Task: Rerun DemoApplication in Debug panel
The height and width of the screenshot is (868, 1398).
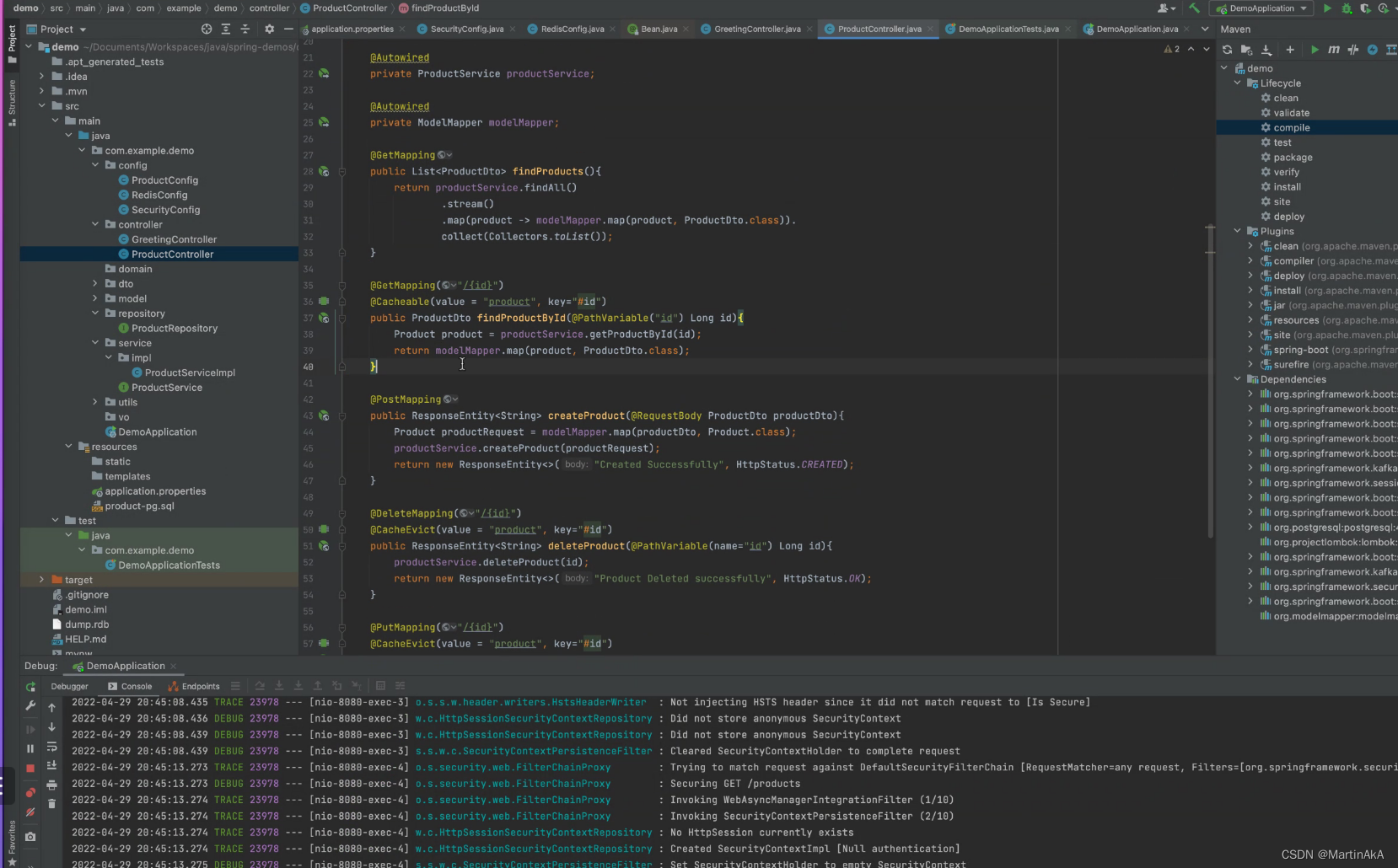Action: [30, 687]
